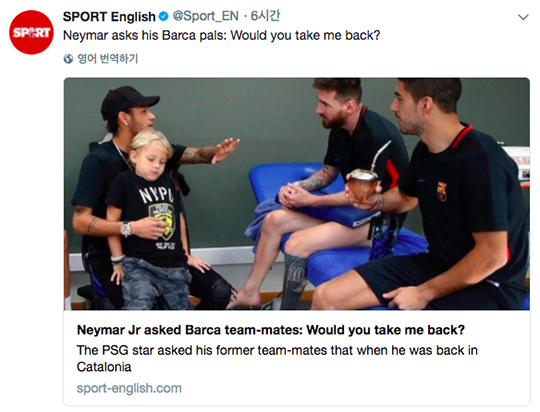Open the red SPORT profile avatar
Viewport: 540px width, 412px height.
[x=31, y=32]
